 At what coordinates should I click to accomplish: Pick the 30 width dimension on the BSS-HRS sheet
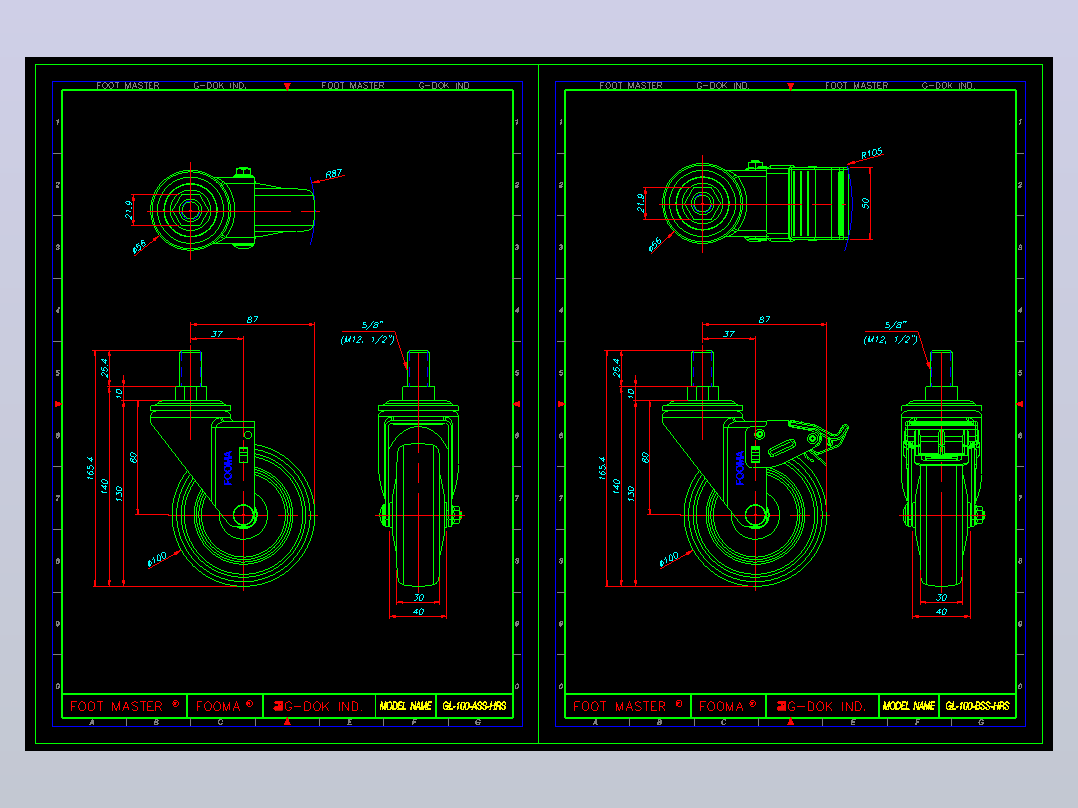click(x=942, y=597)
